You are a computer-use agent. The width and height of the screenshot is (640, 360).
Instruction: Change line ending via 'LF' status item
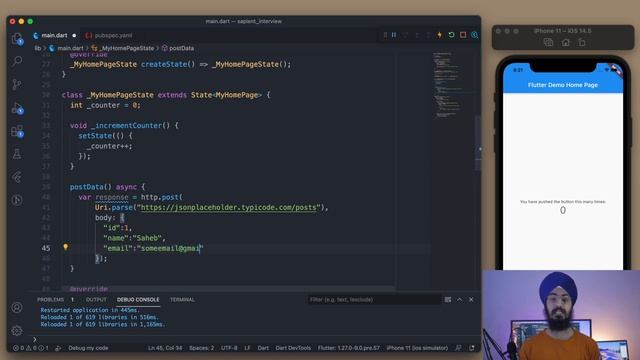click(x=247, y=348)
